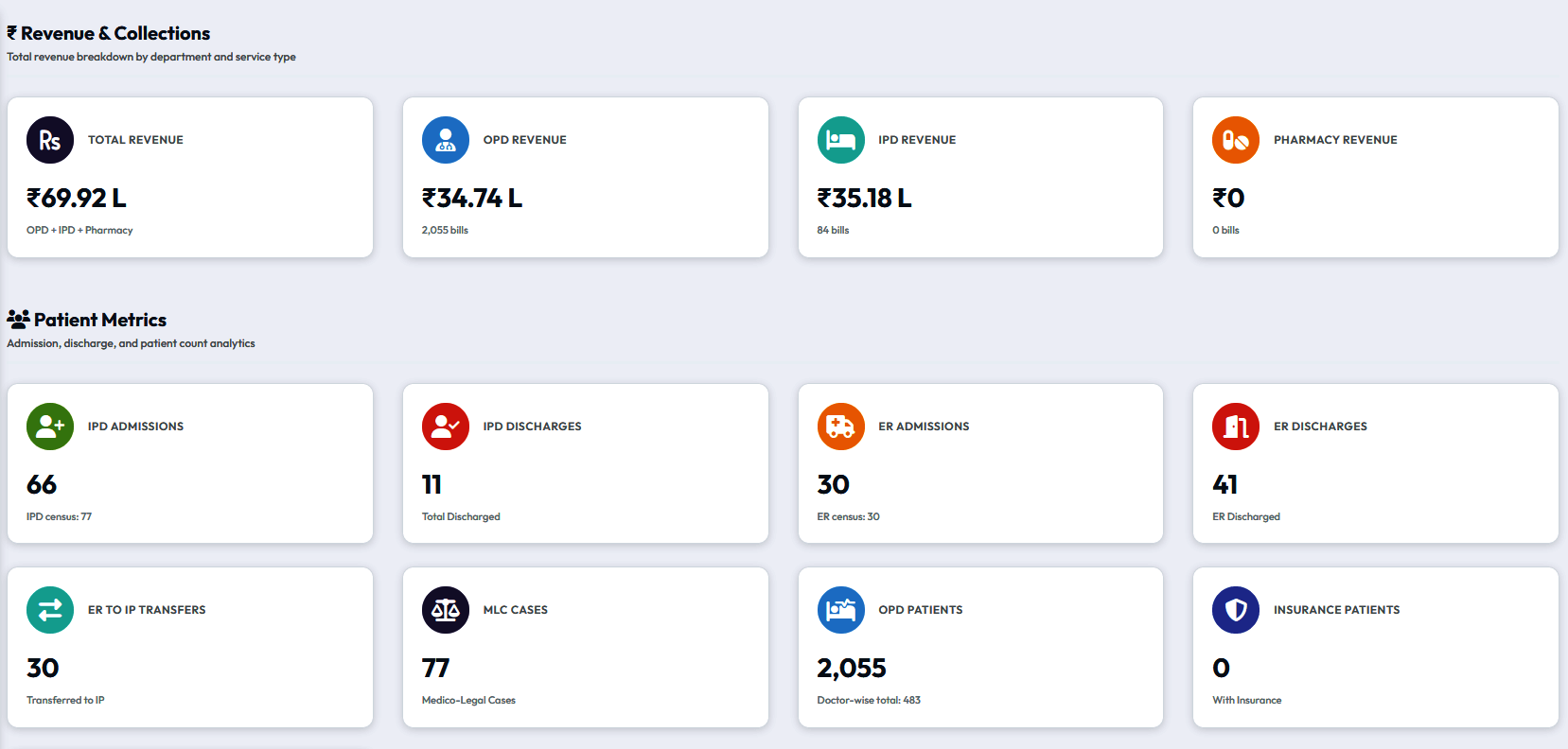Click the IPD census: 77 subtitle
This screenshot has width=1568, height=749.
(59, 516)
